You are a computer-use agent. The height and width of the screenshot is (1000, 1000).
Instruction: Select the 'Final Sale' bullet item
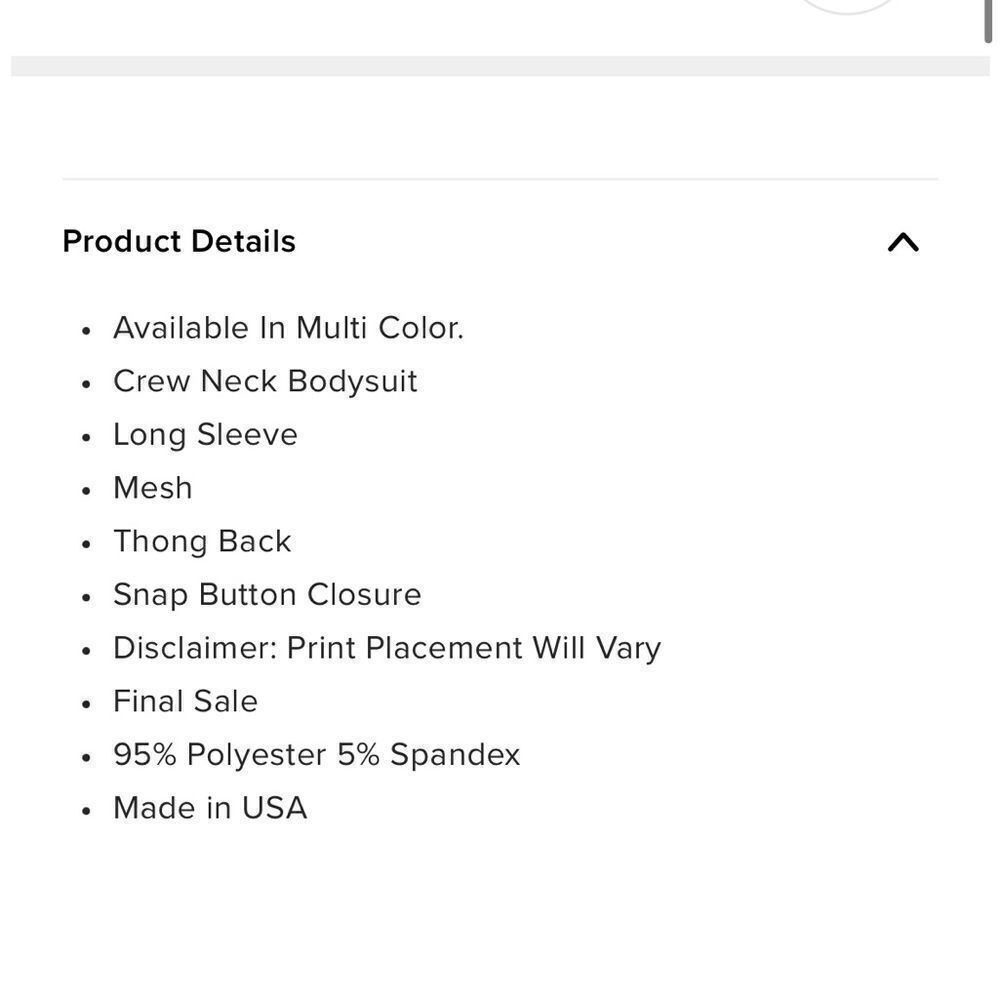pos(185,701)
